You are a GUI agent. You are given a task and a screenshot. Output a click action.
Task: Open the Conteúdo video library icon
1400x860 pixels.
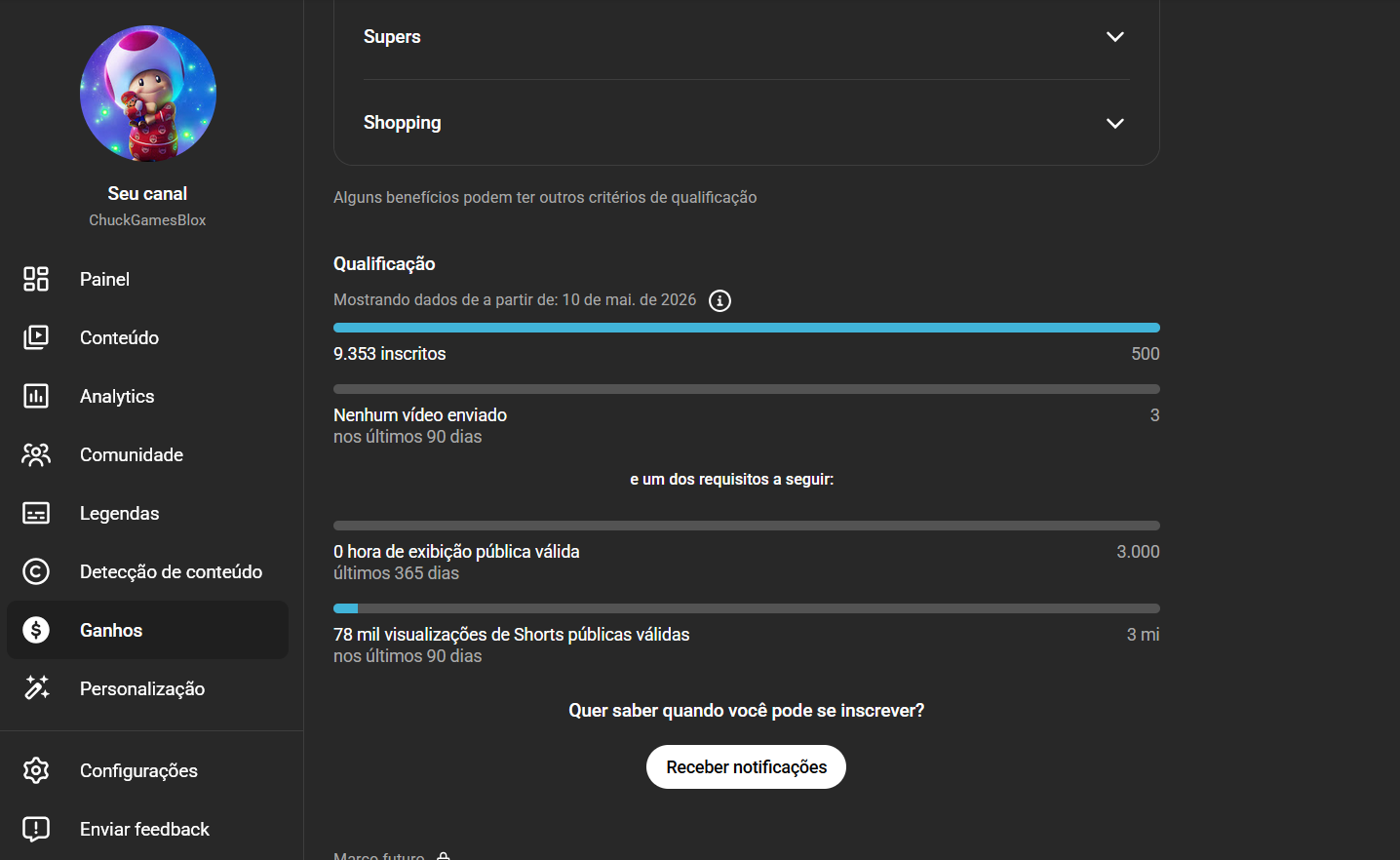click(36, 337)
